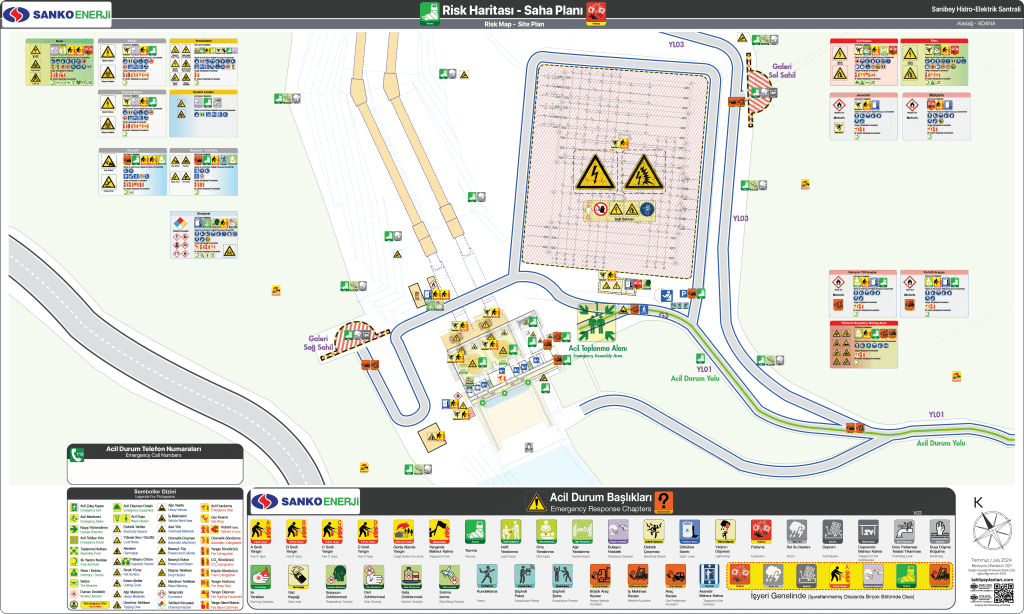Select the Acil Çıkış Kapısı emergency exit icon
Screen dimensions: 1024x614
pos(72,507)
